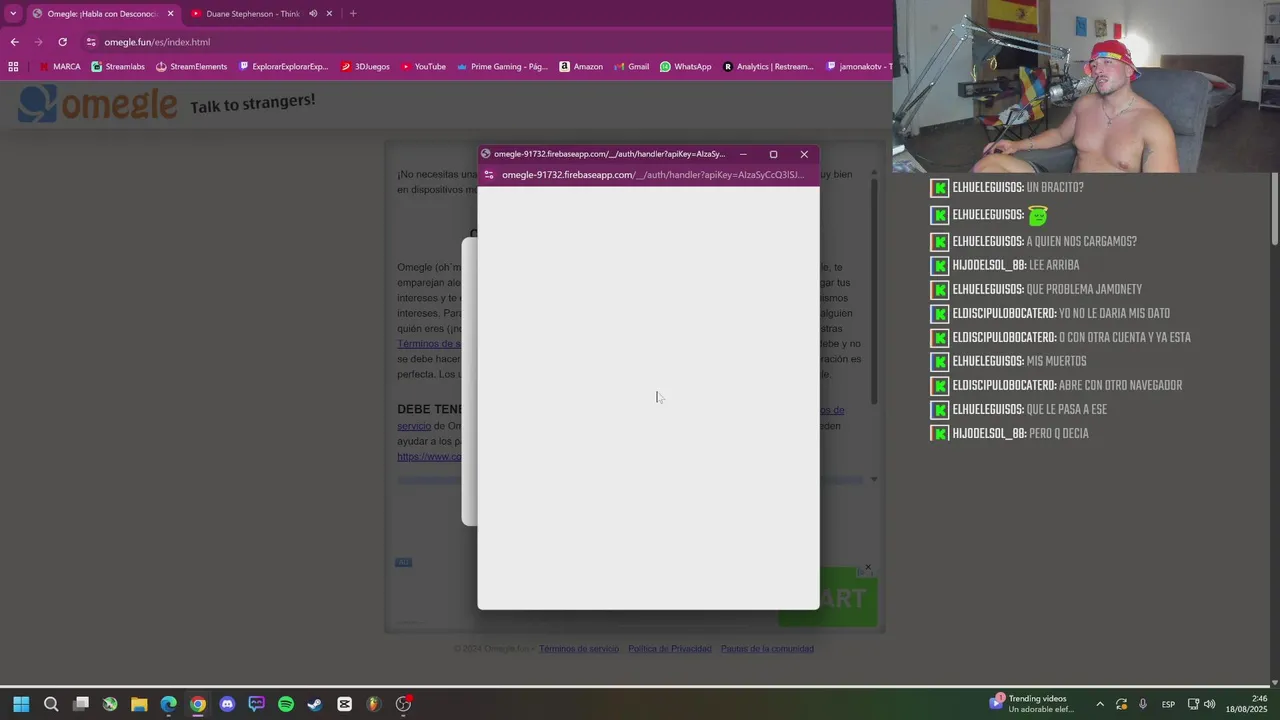This screenshot has height=720, width=1280.
Task: Open the Chrome tab search dropdown
Action: point(13,13)
